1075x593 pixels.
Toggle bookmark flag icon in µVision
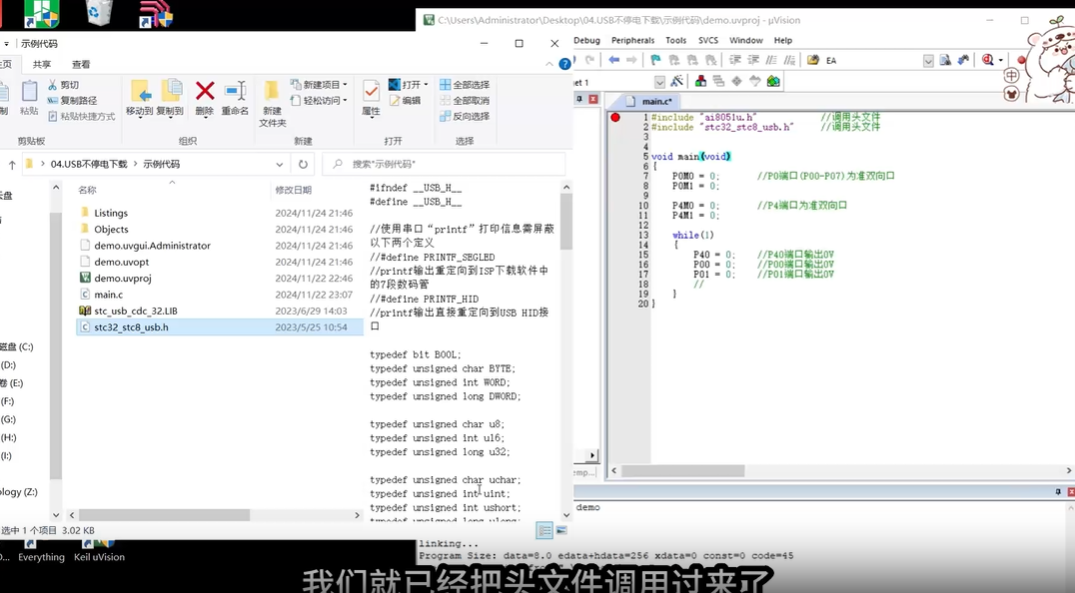(655, 60)
